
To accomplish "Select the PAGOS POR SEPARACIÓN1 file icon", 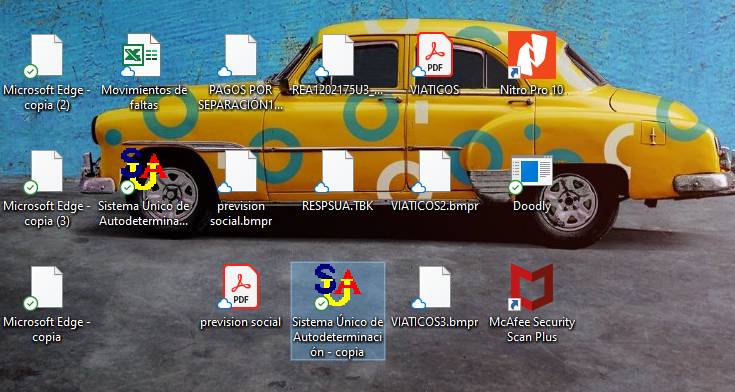I will pyautogui.click(x=239, y=55).
